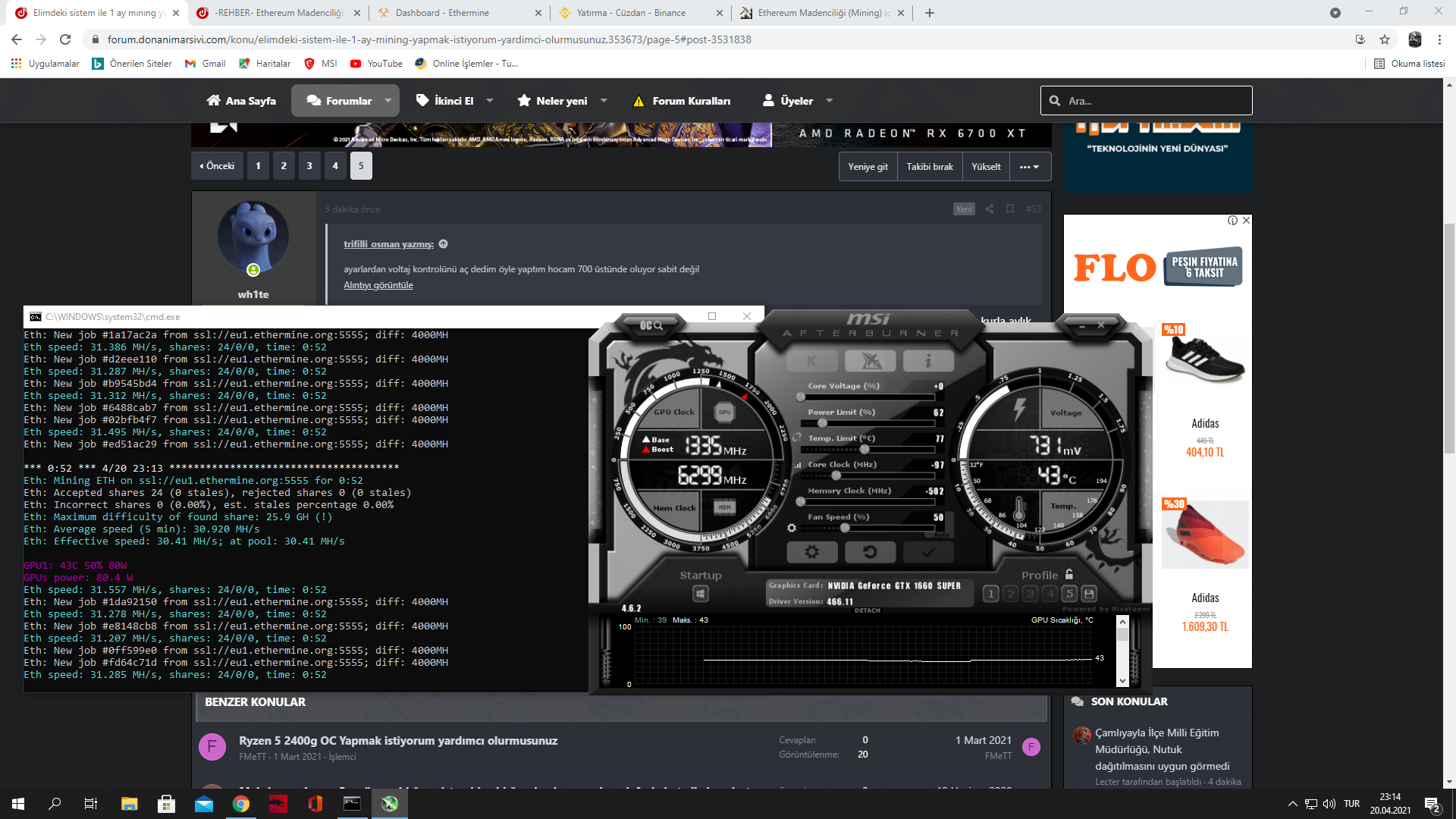Screen dimensions: 1456x819
Task: Bookmark post #53
Action: [1010, 209]
